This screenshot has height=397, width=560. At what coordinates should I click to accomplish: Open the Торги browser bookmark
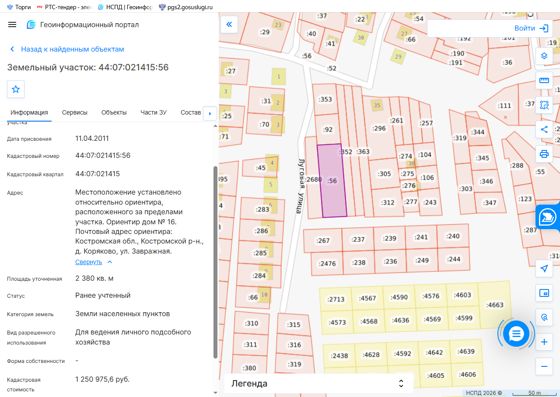pyautogui.click(x=19, y=7)
